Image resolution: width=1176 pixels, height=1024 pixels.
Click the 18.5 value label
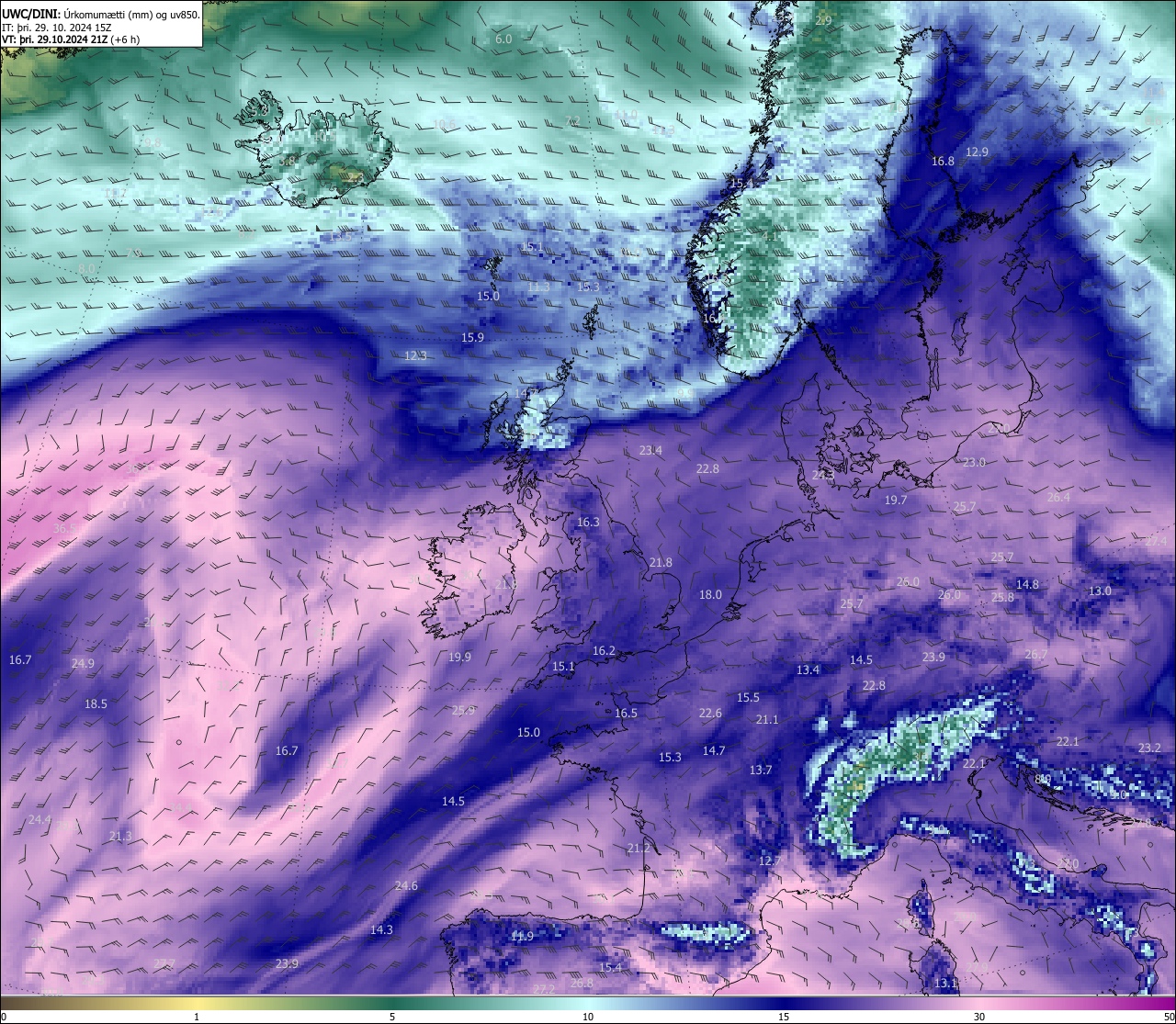[x=96, y=703]
